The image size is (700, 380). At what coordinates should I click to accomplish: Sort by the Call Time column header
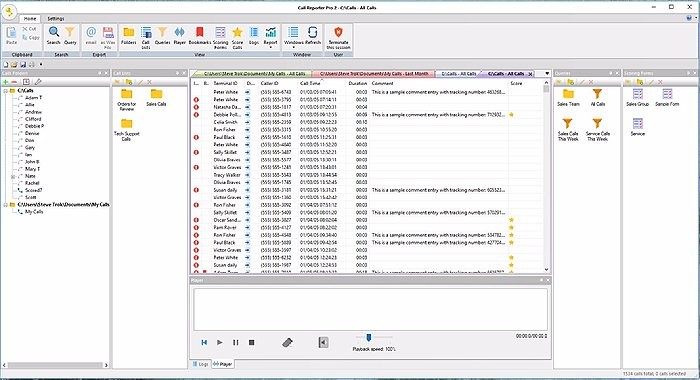click(321, 83)
